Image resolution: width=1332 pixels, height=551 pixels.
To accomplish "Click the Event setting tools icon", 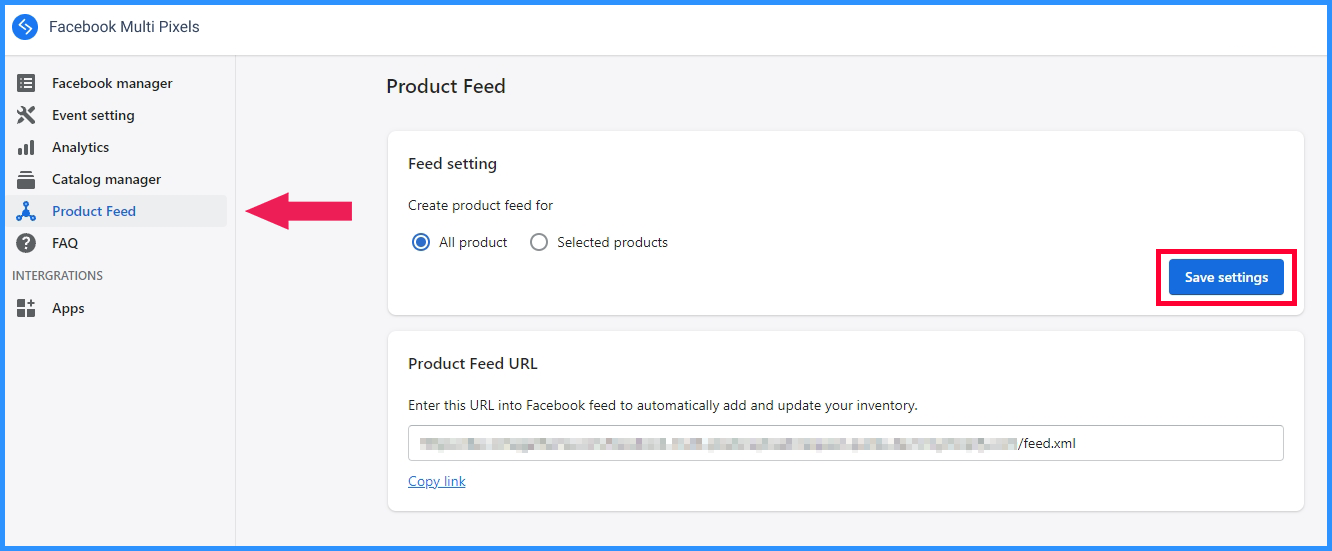I will (26, 115).
